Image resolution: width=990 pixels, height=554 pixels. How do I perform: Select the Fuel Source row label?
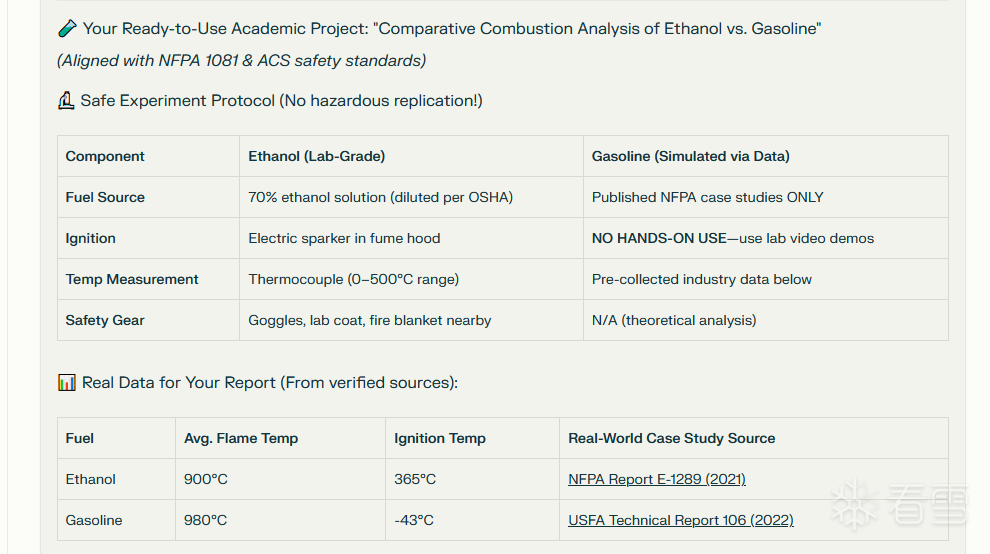click(x=105, y=197)
